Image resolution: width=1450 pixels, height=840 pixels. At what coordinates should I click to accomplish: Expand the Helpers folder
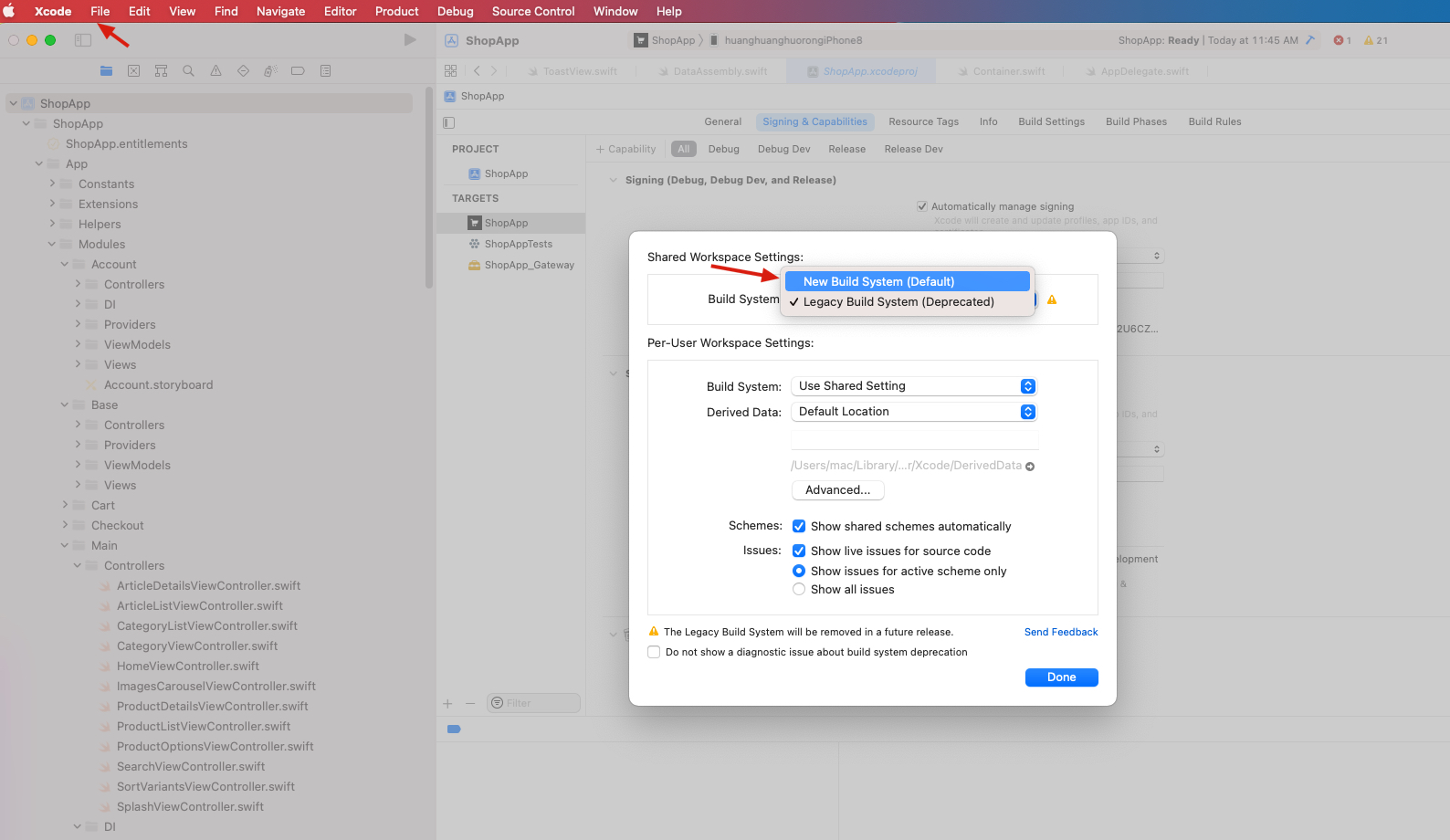coord(52,224)
